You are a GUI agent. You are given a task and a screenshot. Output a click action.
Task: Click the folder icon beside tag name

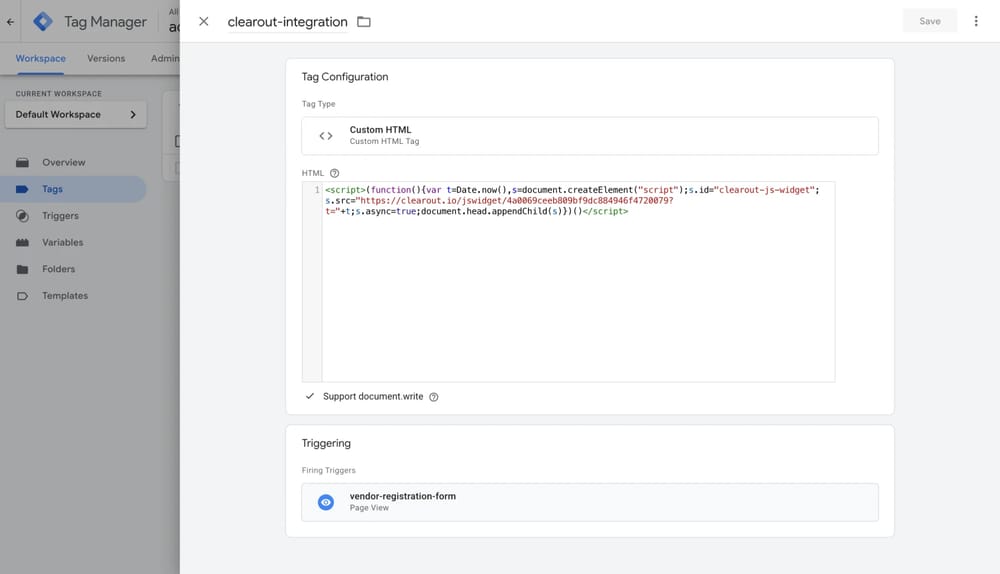coord(364,22)
